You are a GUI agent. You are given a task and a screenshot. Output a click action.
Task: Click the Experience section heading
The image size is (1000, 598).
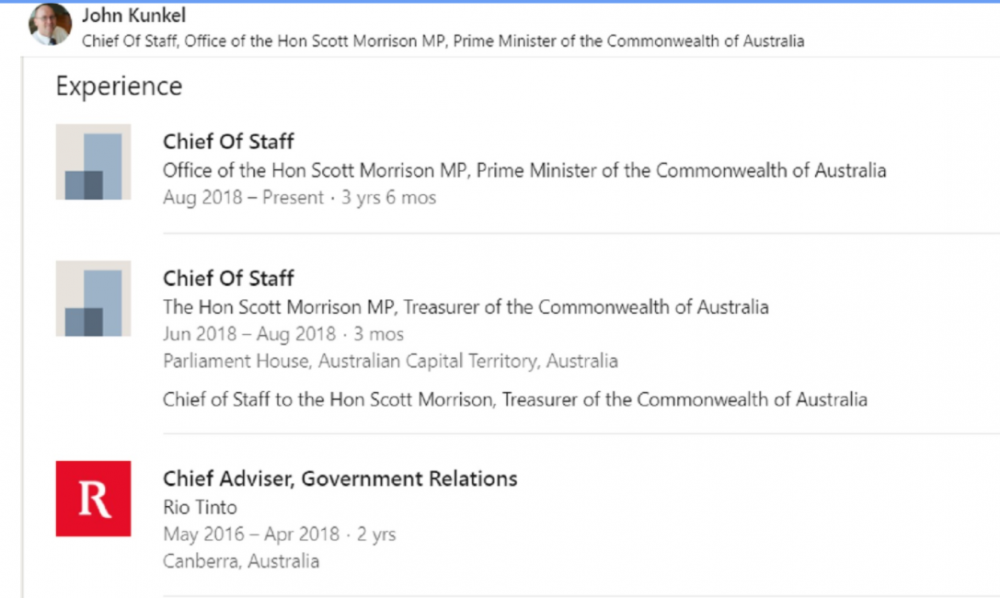click(119, 87)
